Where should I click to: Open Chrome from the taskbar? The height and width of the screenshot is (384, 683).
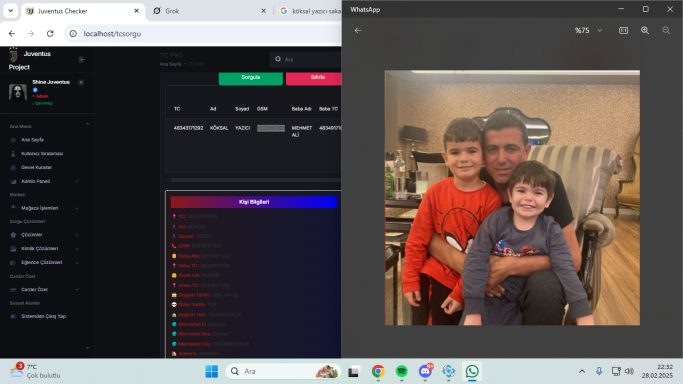tap(378, 371)
